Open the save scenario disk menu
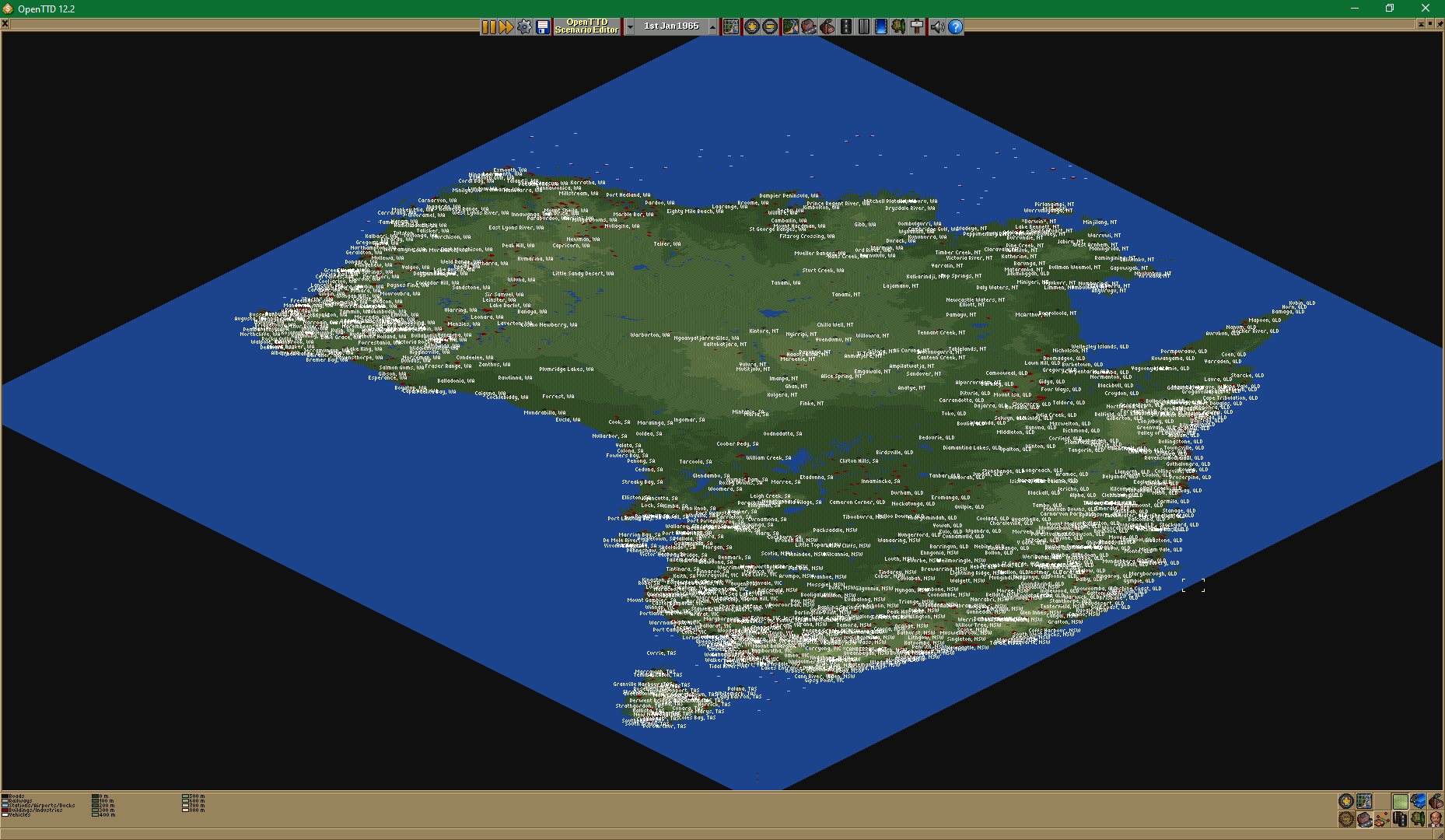The width and height of the screenshot is (1445, 840). tap(543, 26)
